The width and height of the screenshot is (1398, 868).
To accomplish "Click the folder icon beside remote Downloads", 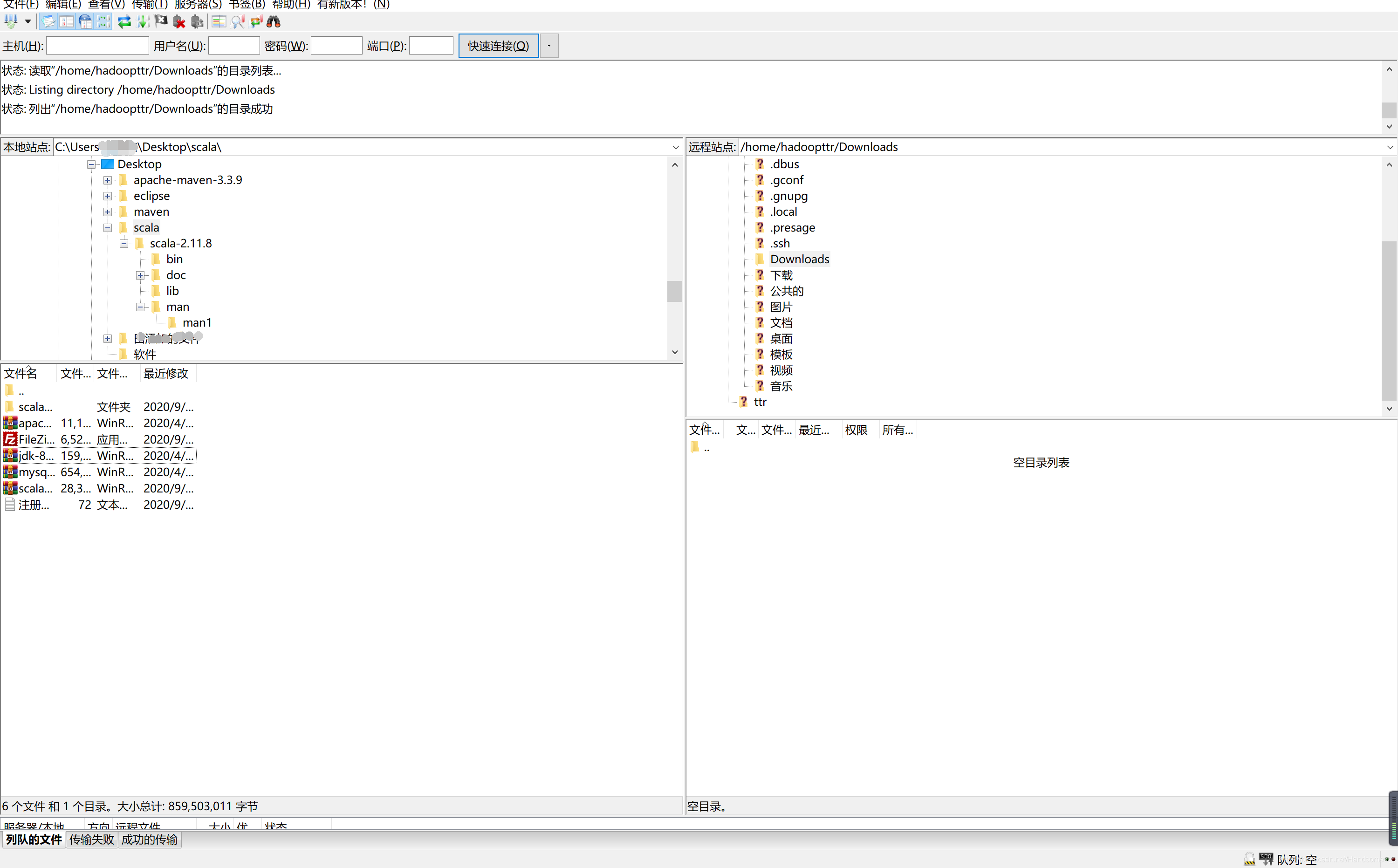I will pos(760,259).
